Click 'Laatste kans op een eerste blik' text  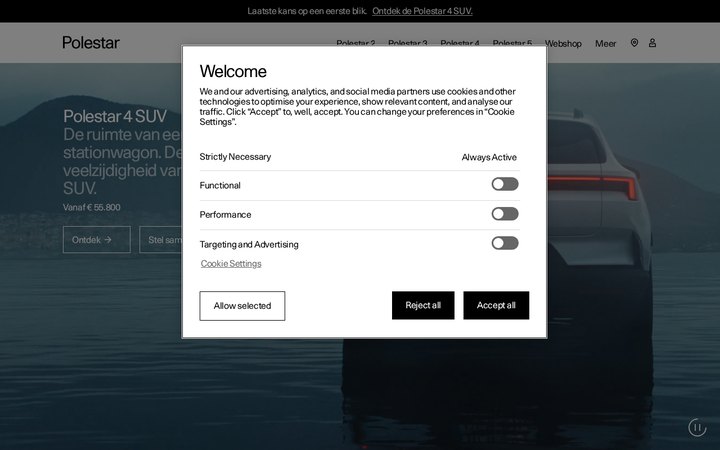tap(307, 11)
